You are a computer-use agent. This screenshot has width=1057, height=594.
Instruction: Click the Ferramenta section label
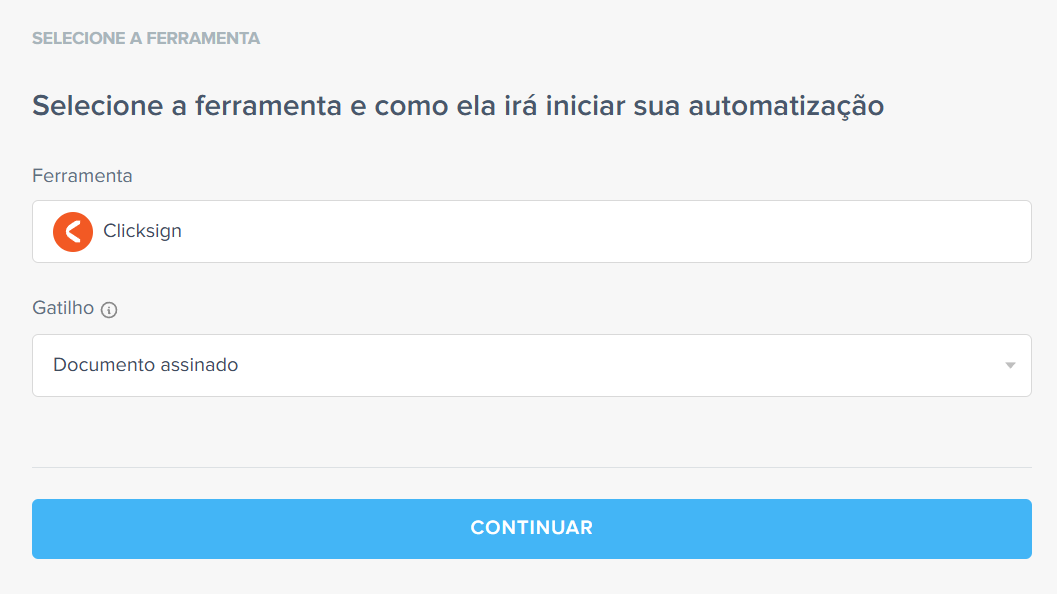pos(81,175)
